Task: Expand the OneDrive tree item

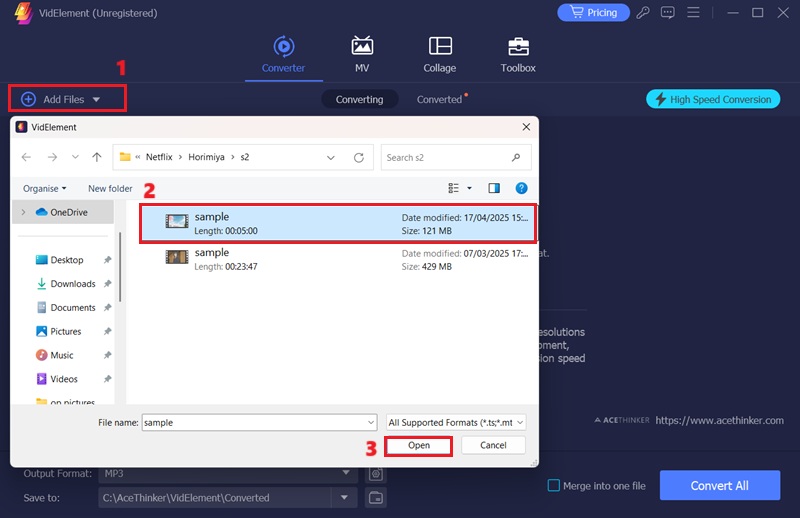Action: click(23, 212)
